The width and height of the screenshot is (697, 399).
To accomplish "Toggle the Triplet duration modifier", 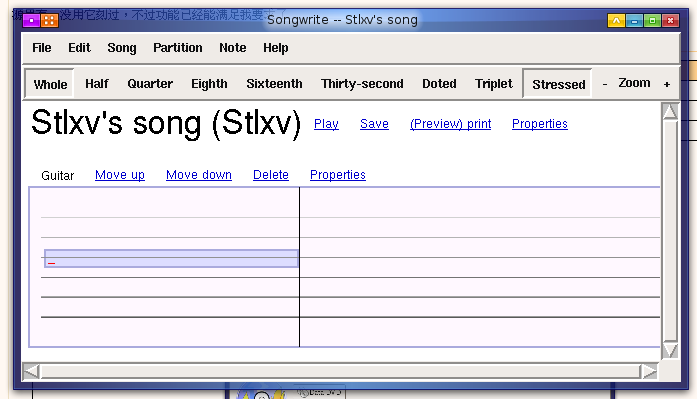I will point(493,84).
